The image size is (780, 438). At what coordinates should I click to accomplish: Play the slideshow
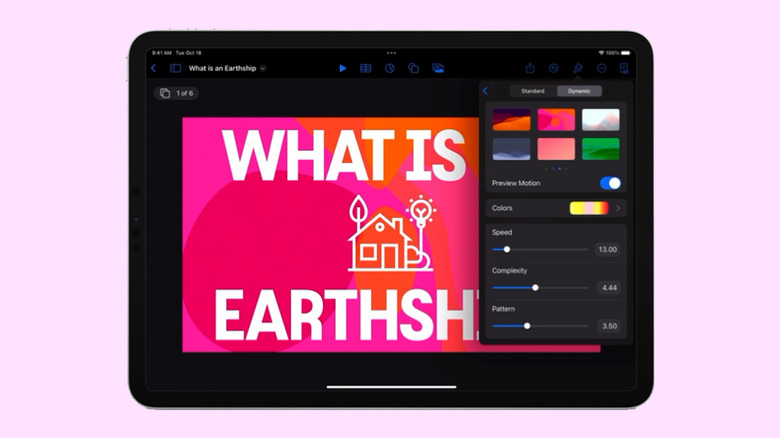point(343,68)
